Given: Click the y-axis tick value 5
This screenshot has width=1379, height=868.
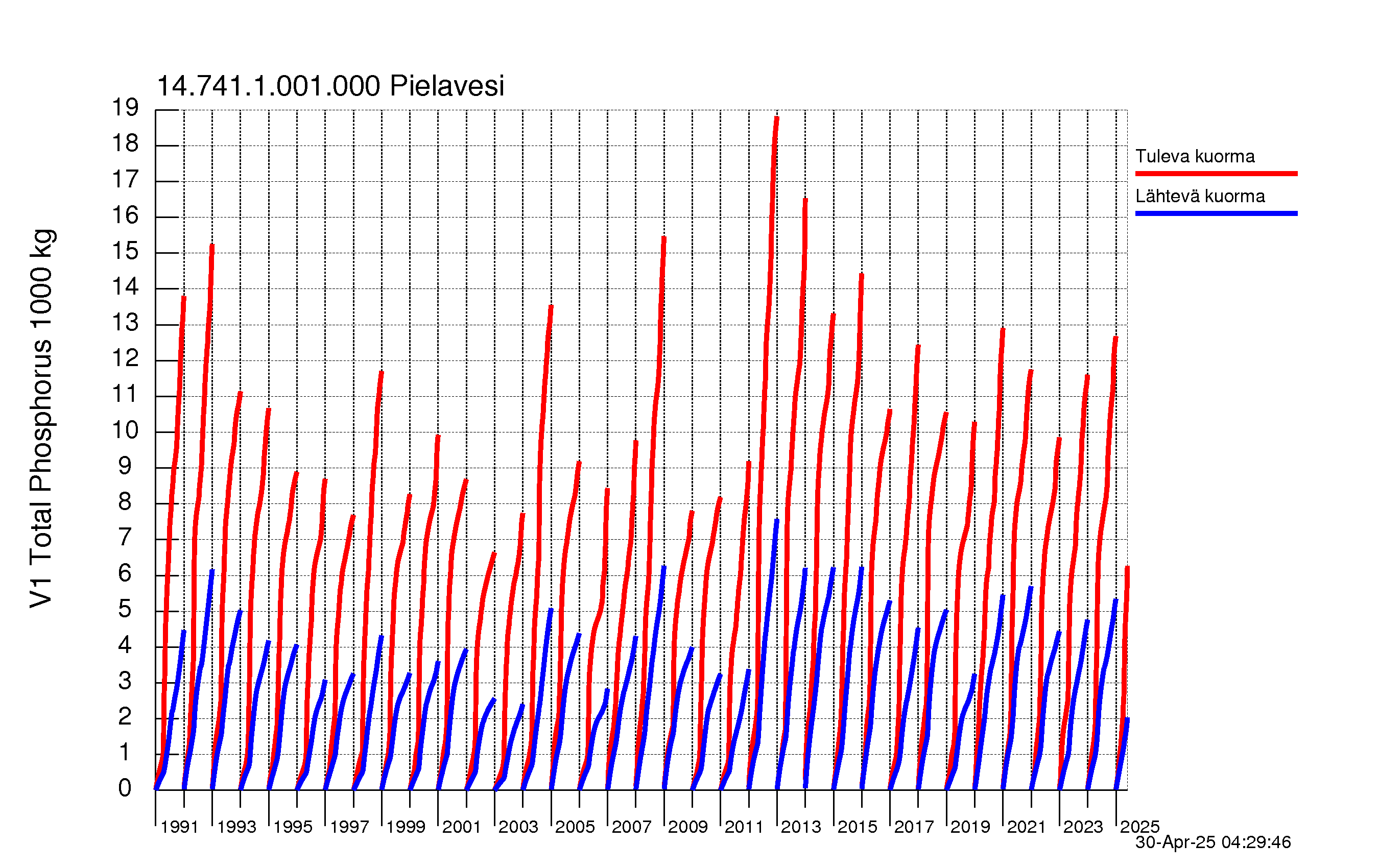Looking at the screenshot, I should click(125, 609).
